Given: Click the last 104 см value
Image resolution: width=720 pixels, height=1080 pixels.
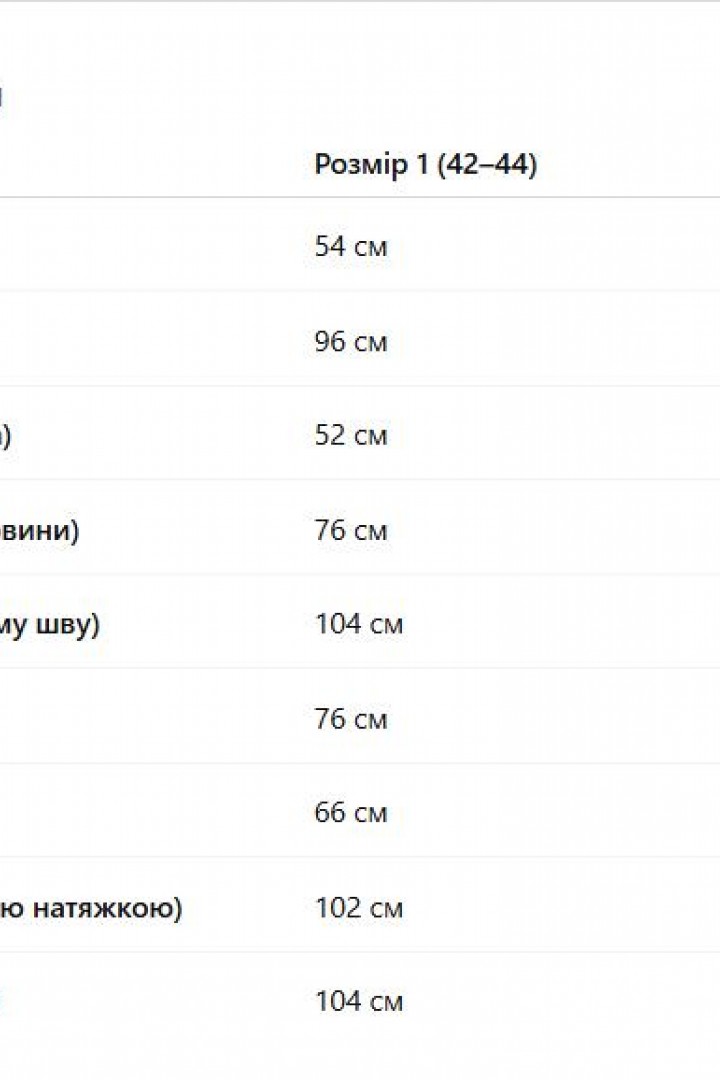Looking at the screenshot, I should (358, 1001).
